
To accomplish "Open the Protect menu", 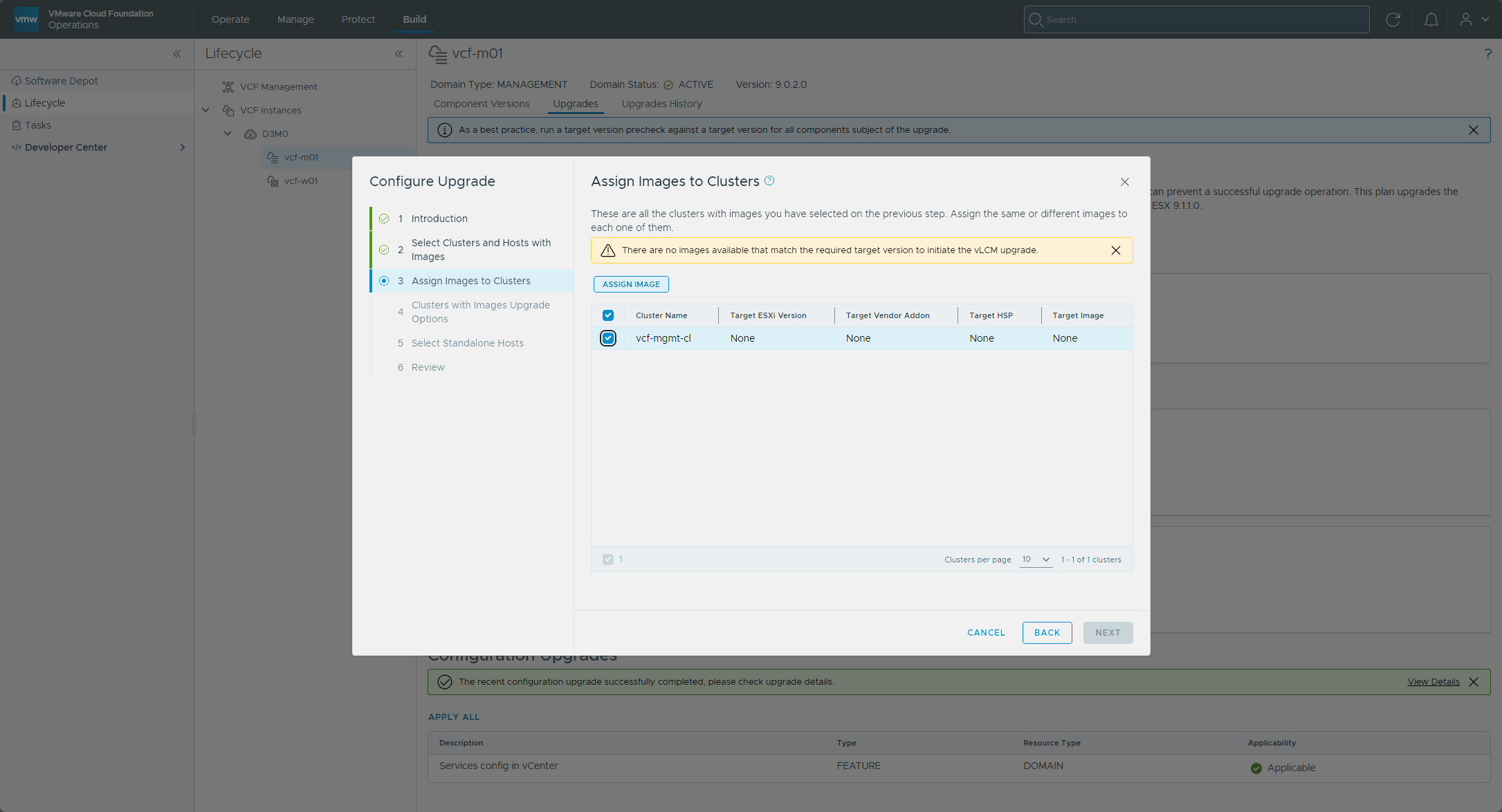I will pyautogui.click(x=358, y=19).
